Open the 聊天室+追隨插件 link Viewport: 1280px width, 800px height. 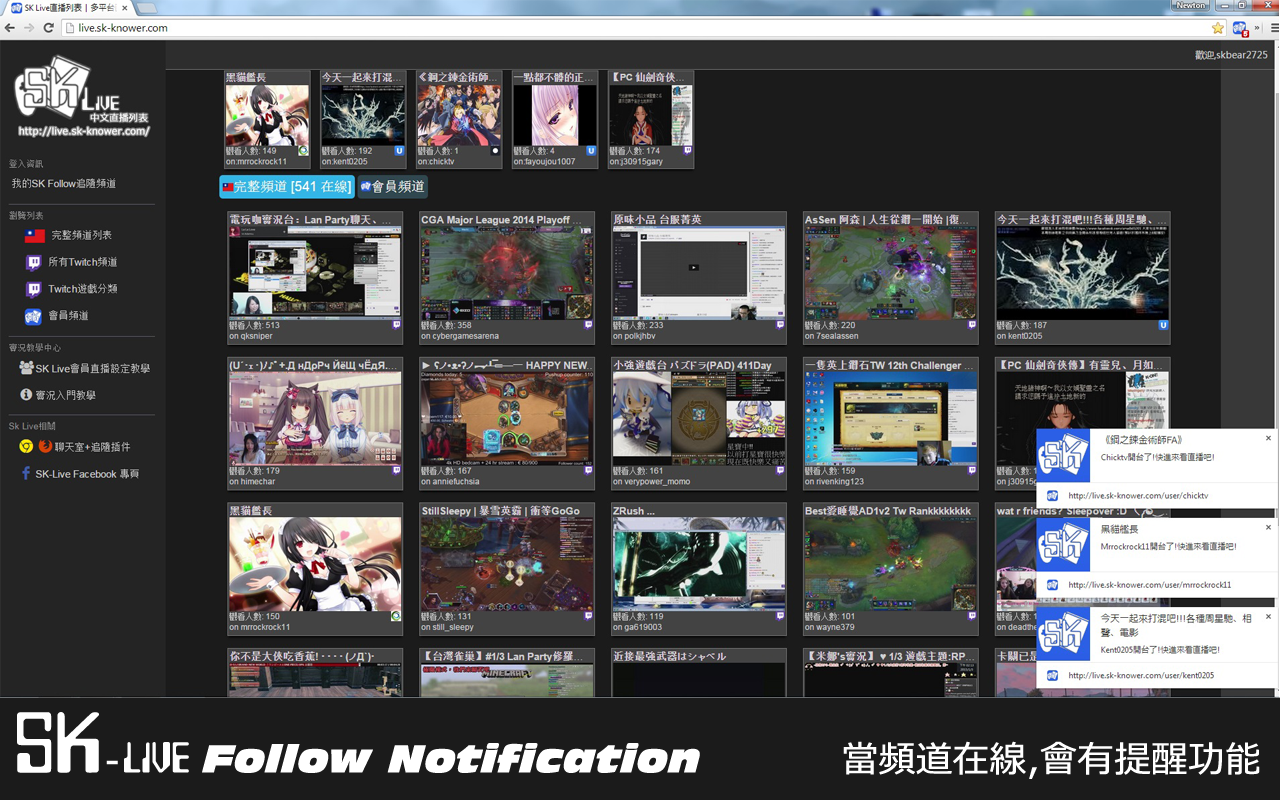click(93, 447)
